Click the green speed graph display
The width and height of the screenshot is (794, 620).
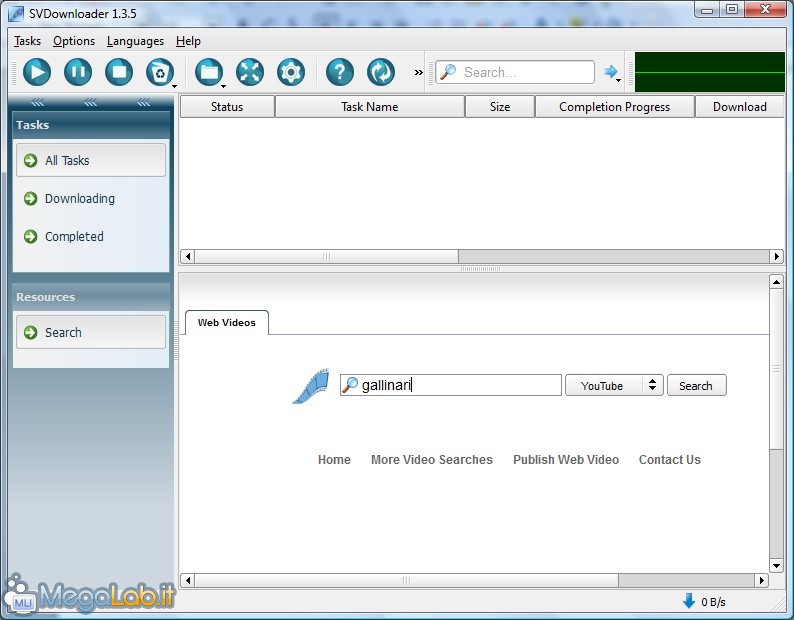pyautogui.click(x=709, y=72)
